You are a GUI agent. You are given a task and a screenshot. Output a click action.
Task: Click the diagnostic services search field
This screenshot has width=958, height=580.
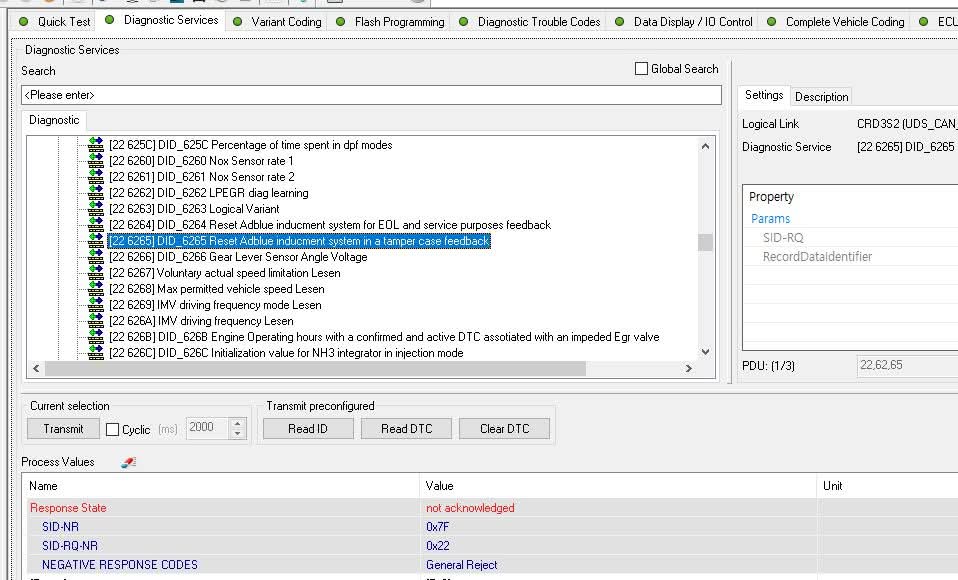[371, 95]
